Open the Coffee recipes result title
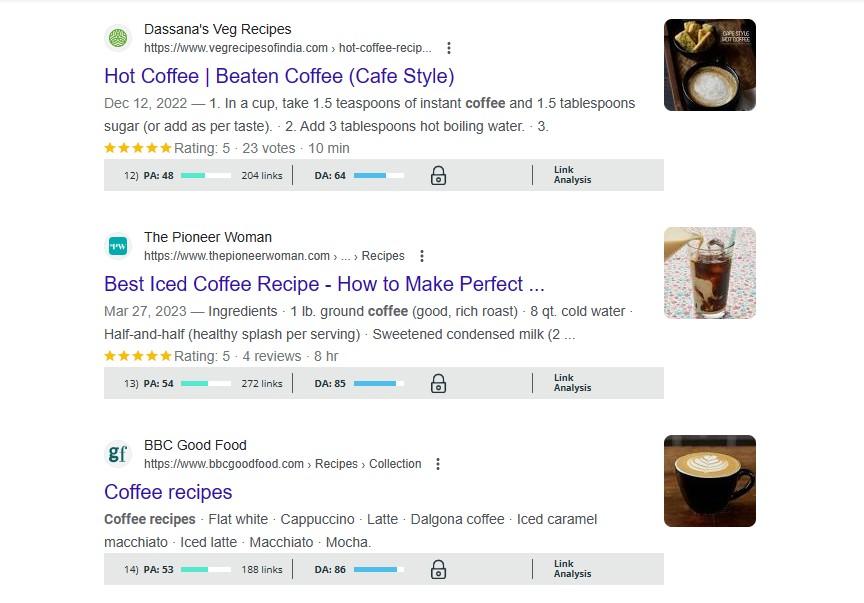This screenshot has height=603, width=864. [168, 492]
